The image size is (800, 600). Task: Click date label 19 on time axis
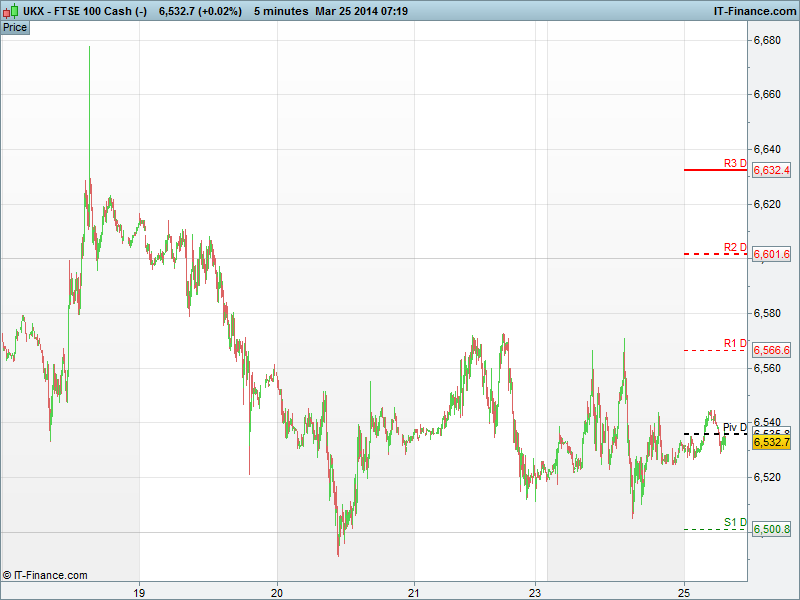(140, 589)
